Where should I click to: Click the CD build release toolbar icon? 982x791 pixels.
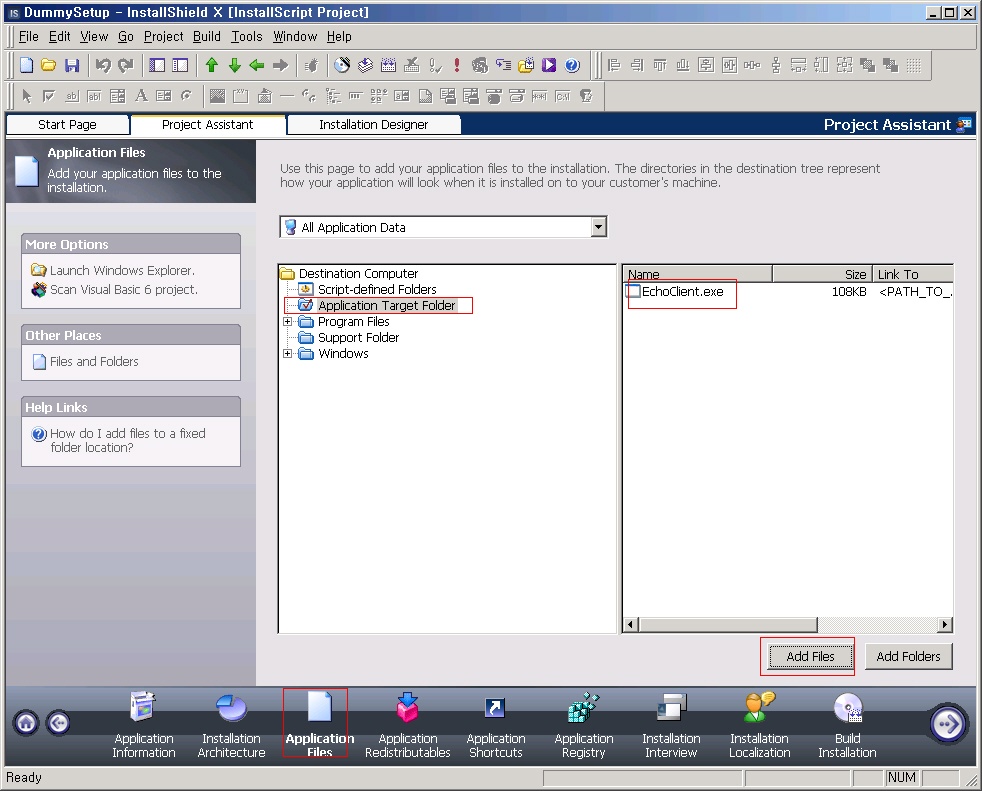click(x=341, y=65)
